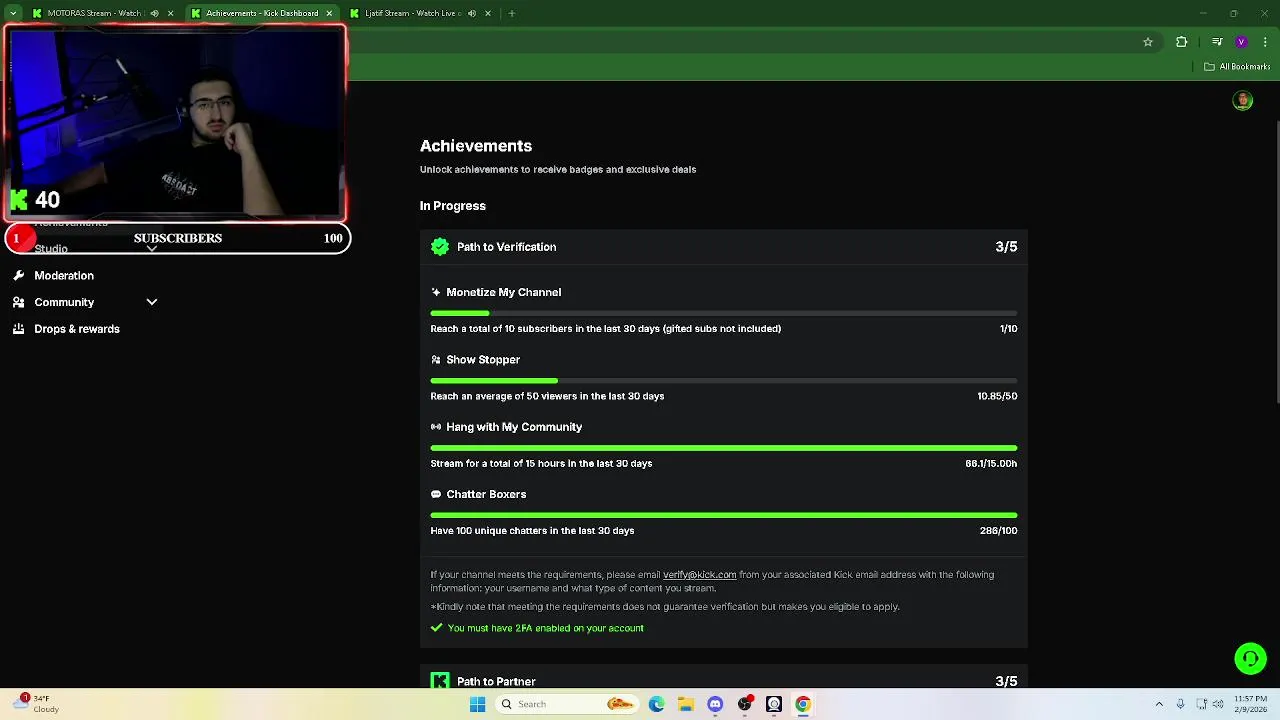Open the 11:57 PM clock and date

coord(1250,704)
